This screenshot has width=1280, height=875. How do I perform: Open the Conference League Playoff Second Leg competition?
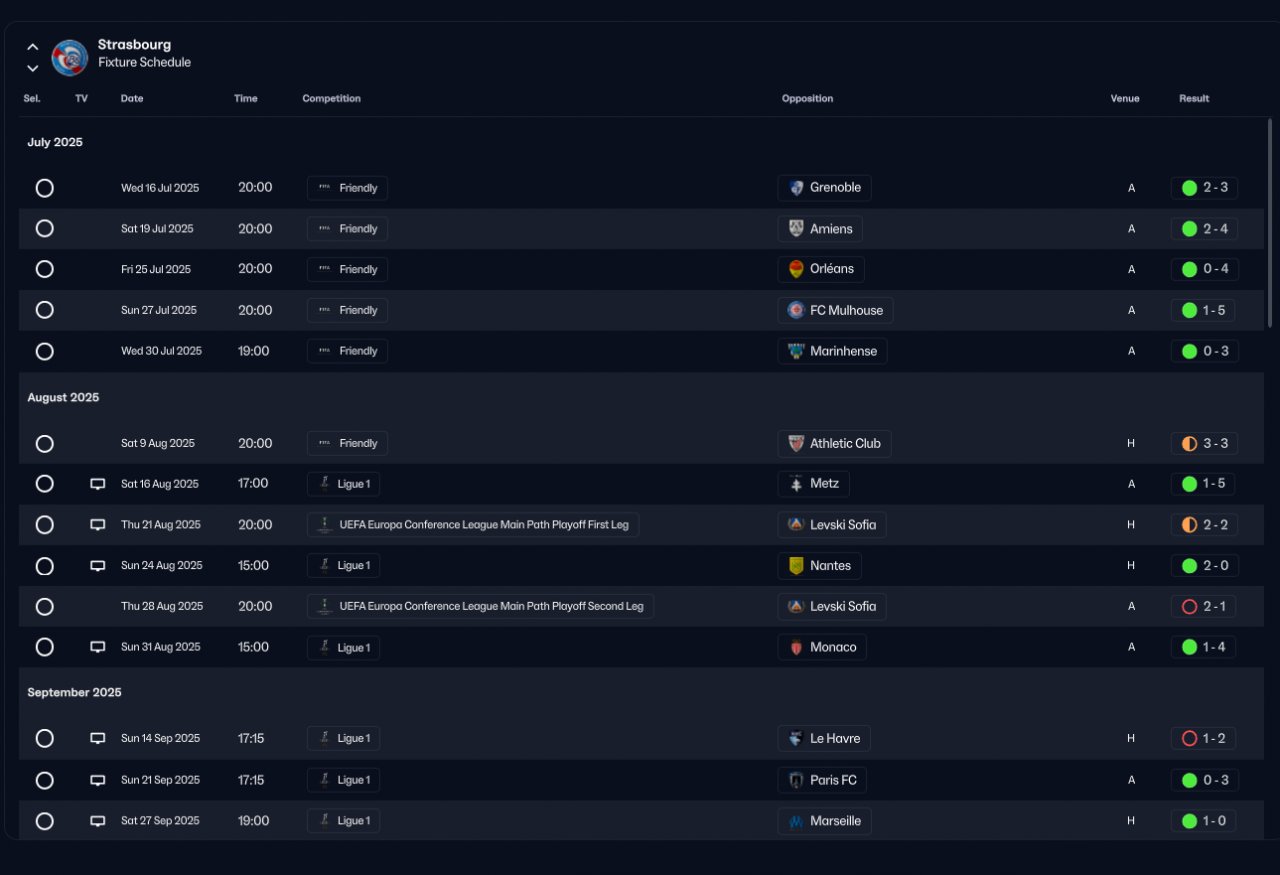480,606
